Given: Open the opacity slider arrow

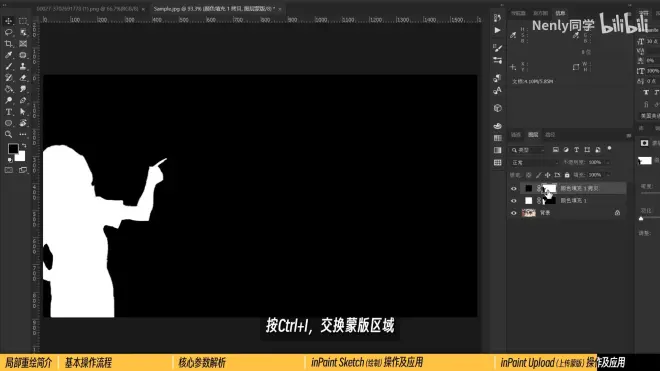Looking at the screenshot, I should (607, 163).
